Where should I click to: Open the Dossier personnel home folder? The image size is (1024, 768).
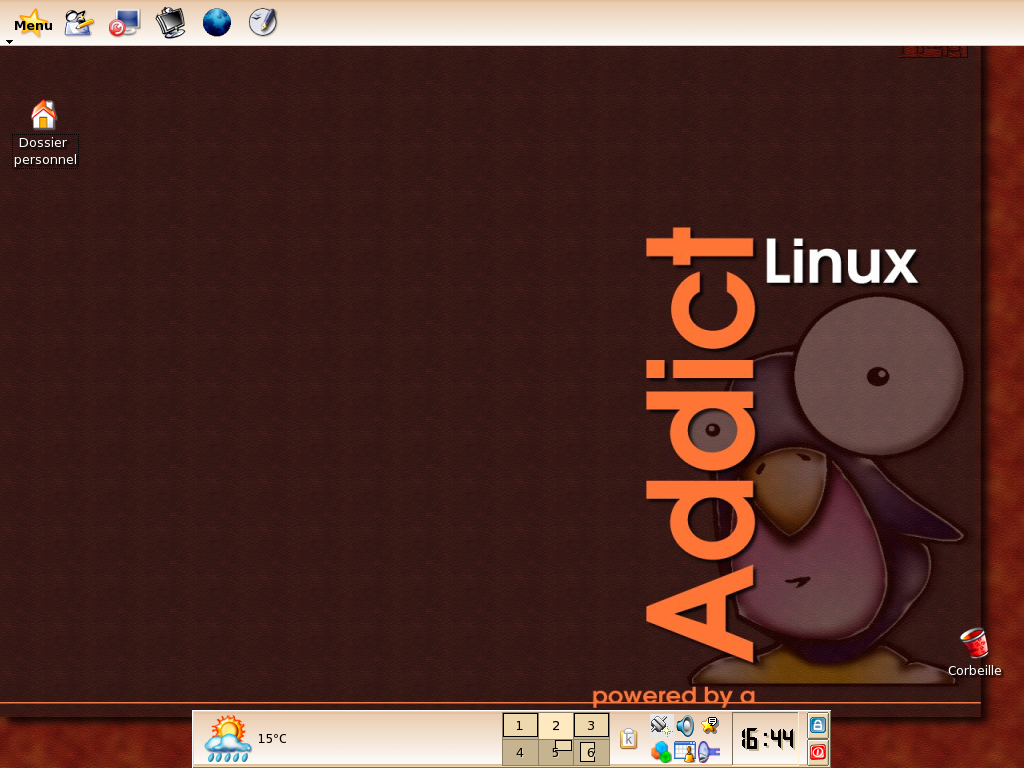tap(44, 133)
